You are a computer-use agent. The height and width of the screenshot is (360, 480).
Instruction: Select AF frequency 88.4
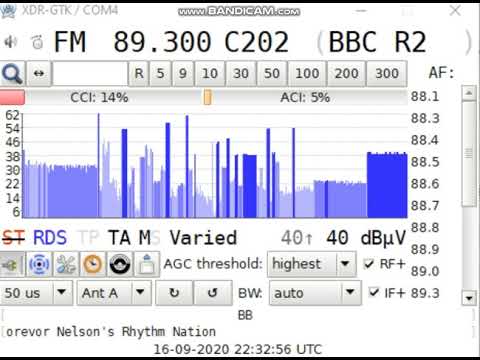[x=425, y=140]
